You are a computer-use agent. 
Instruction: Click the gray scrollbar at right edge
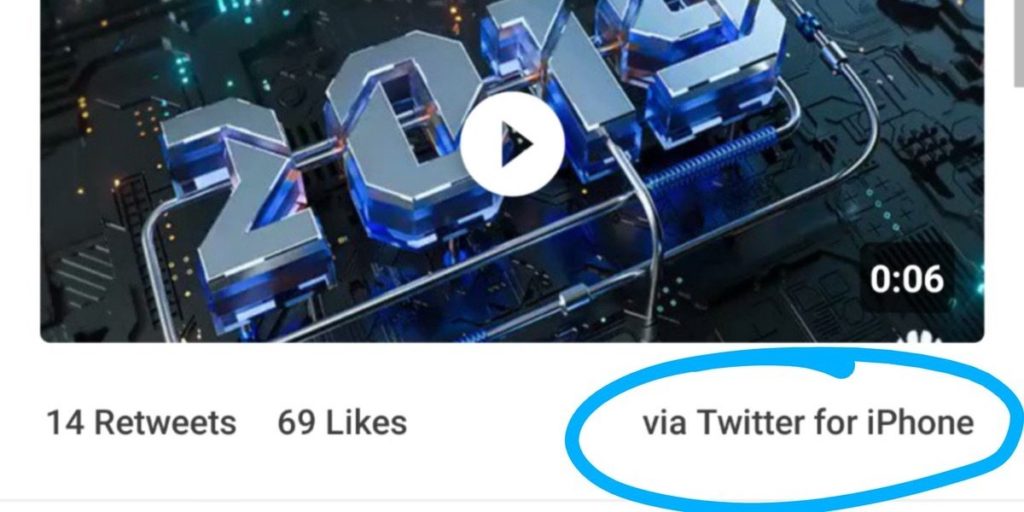[1019, 42]
